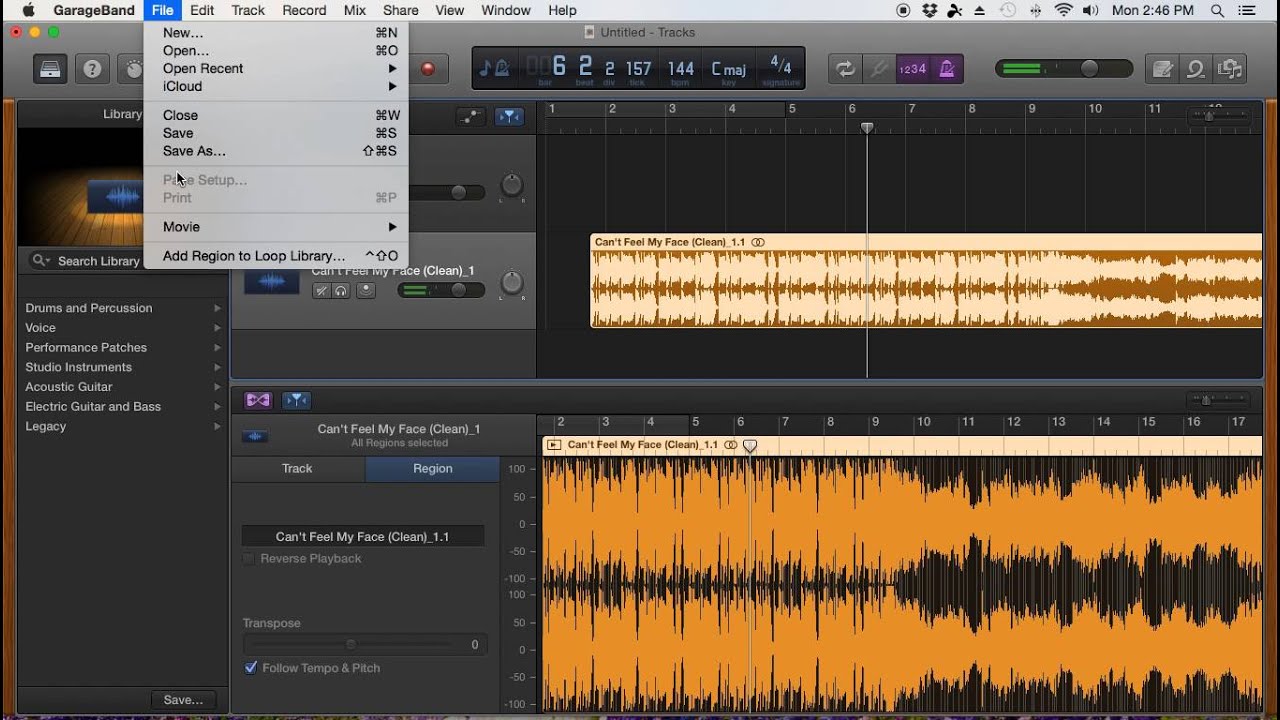The width and height of the screenshot is (1280, 720).
Task: Toggle the 1234 Count-in button
Action: click(912, 69)
